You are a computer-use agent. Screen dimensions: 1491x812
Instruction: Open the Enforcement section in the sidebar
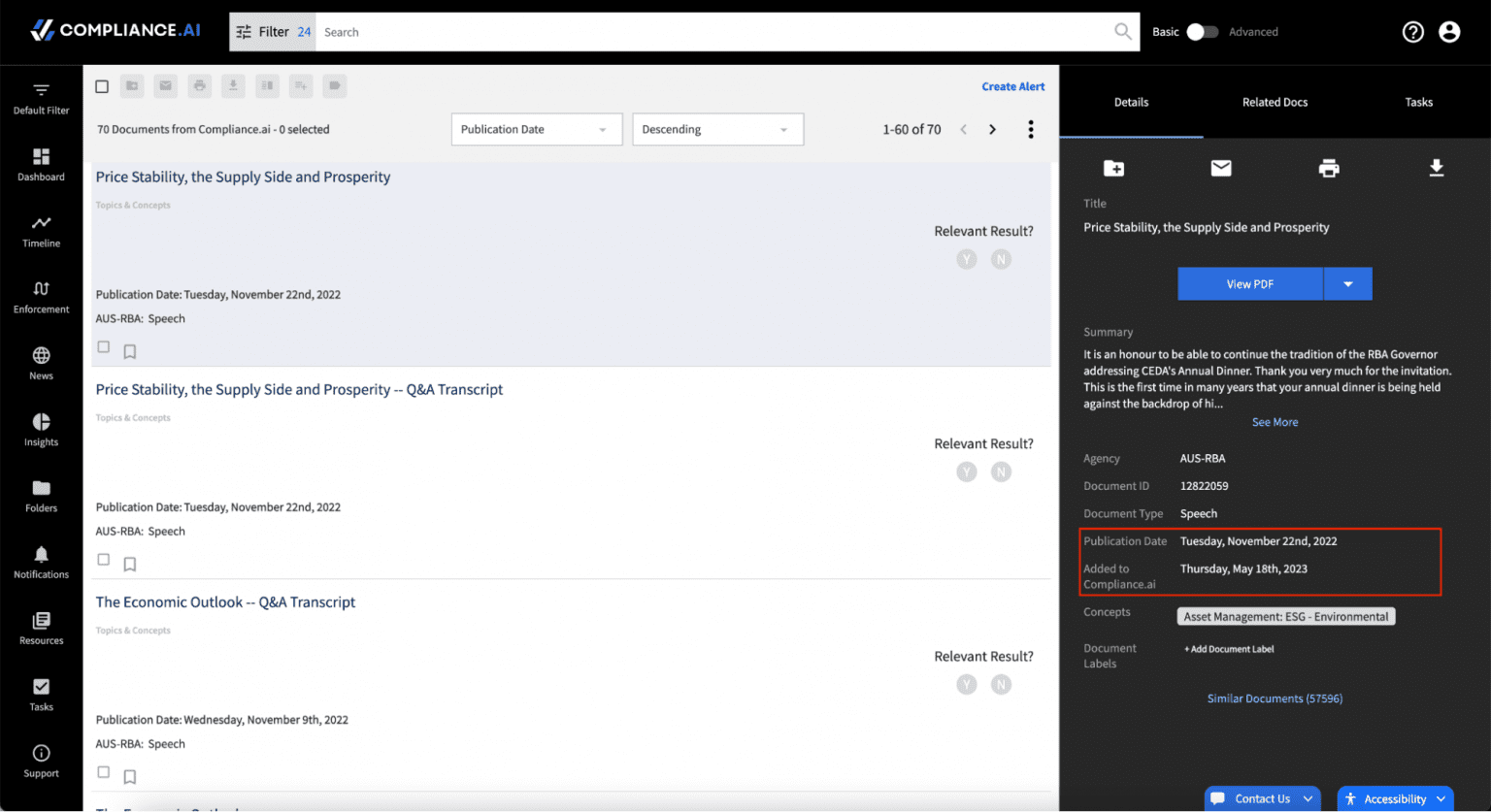pyautogui.click(x=41, y=296)
